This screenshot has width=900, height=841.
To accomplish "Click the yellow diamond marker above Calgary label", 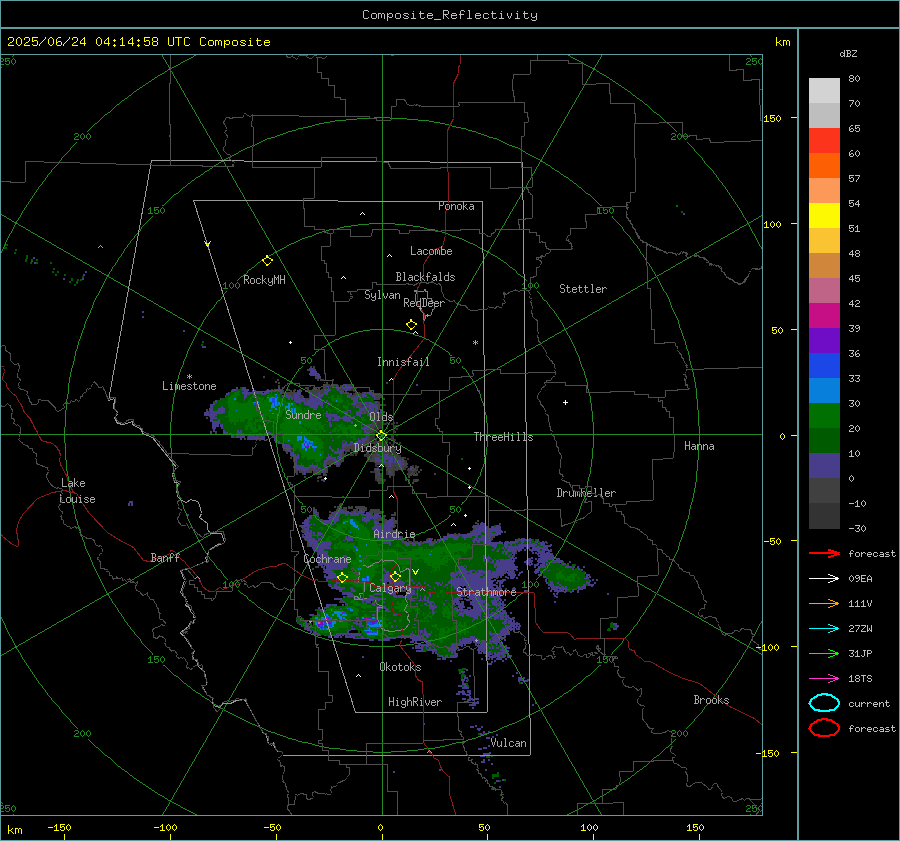I will (395, 576).
